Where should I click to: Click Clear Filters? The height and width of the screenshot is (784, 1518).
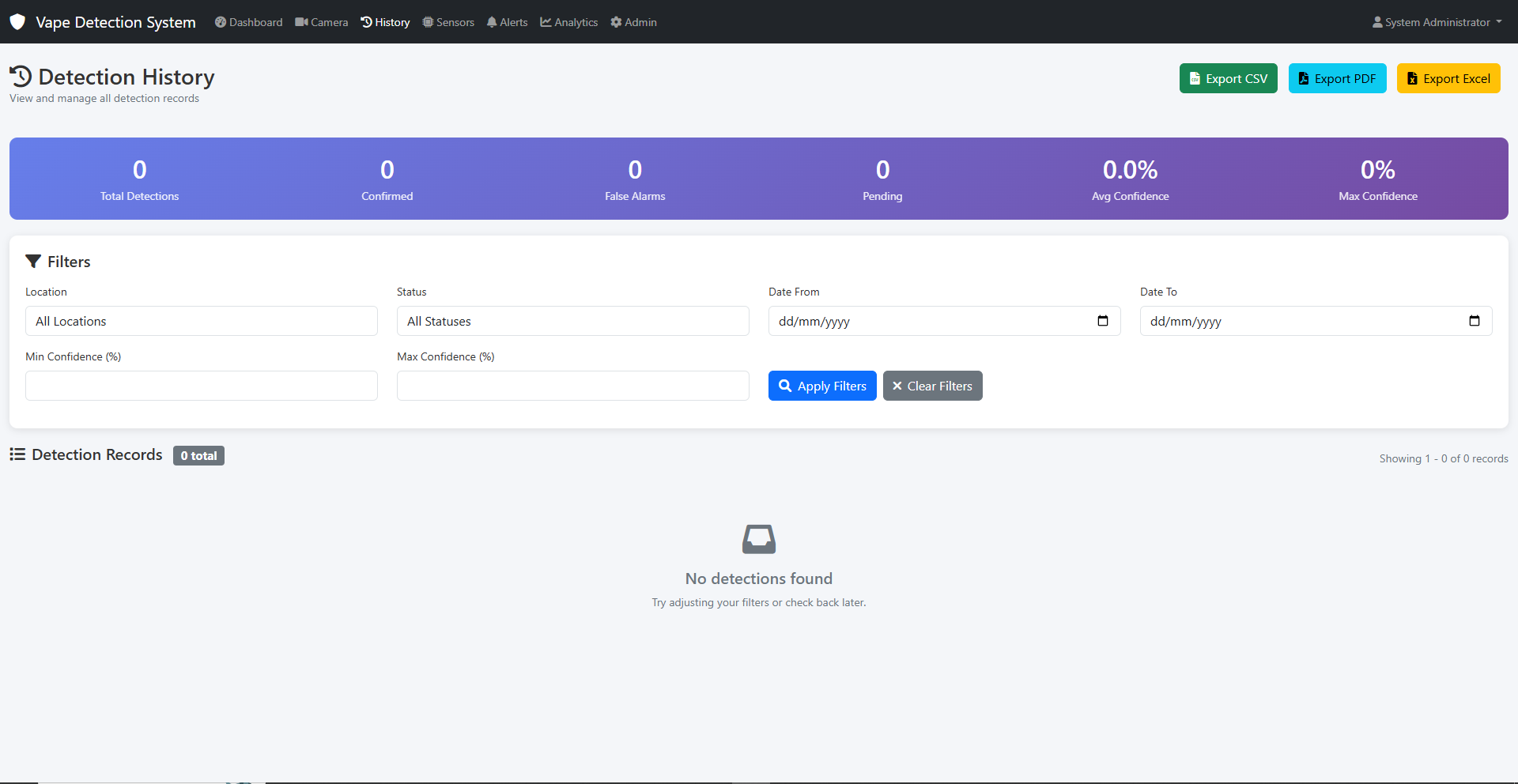932,386
